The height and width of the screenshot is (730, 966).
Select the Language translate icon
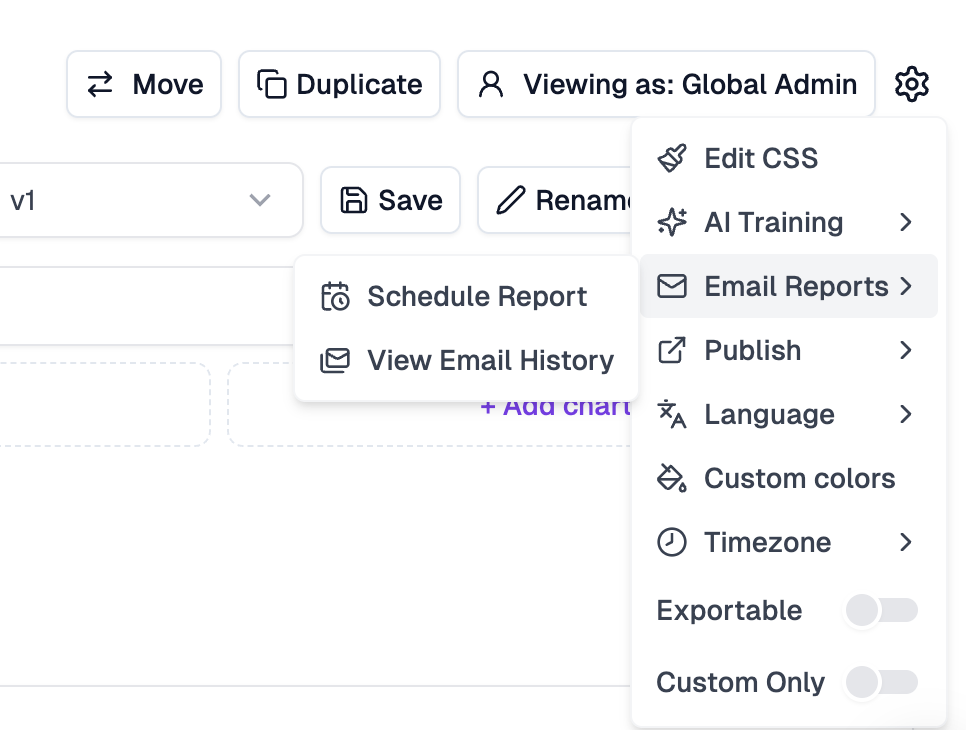coord(672,414)
